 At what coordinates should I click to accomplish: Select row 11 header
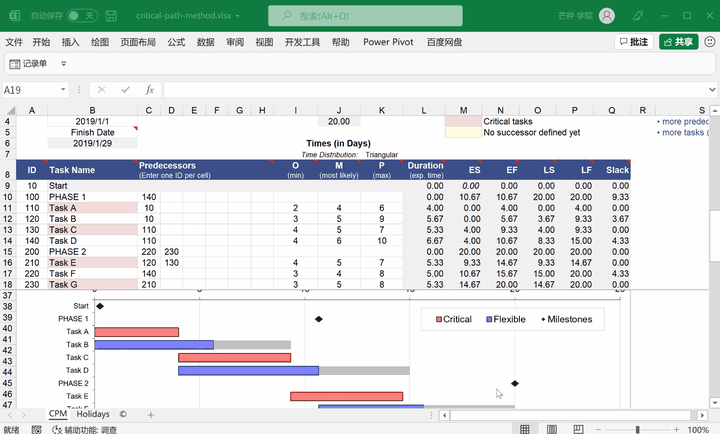pyautogui.click(x=8, y=208)
